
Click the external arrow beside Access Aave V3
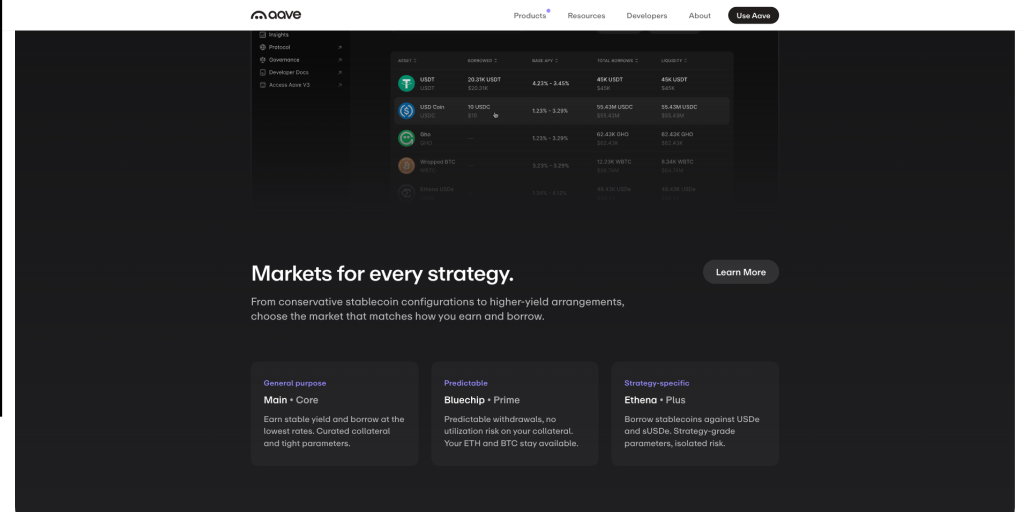coord(340,84)
